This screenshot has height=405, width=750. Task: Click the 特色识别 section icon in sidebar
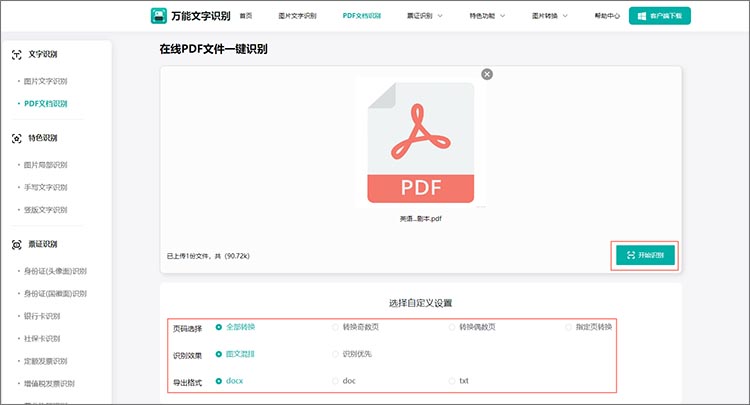point(17,138)
